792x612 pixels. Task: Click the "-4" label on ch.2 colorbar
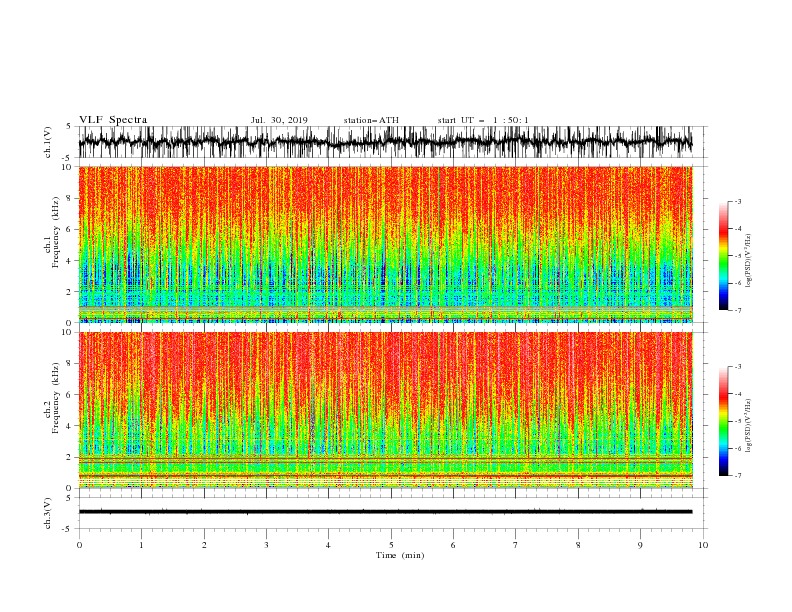[737, 394]
